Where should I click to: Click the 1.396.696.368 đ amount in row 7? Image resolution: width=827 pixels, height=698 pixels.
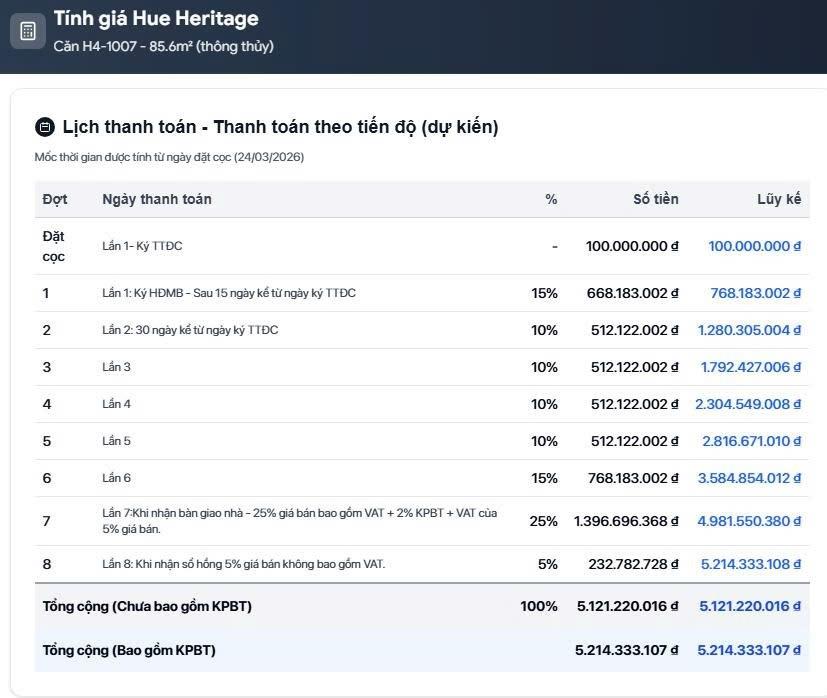(626, 521)
